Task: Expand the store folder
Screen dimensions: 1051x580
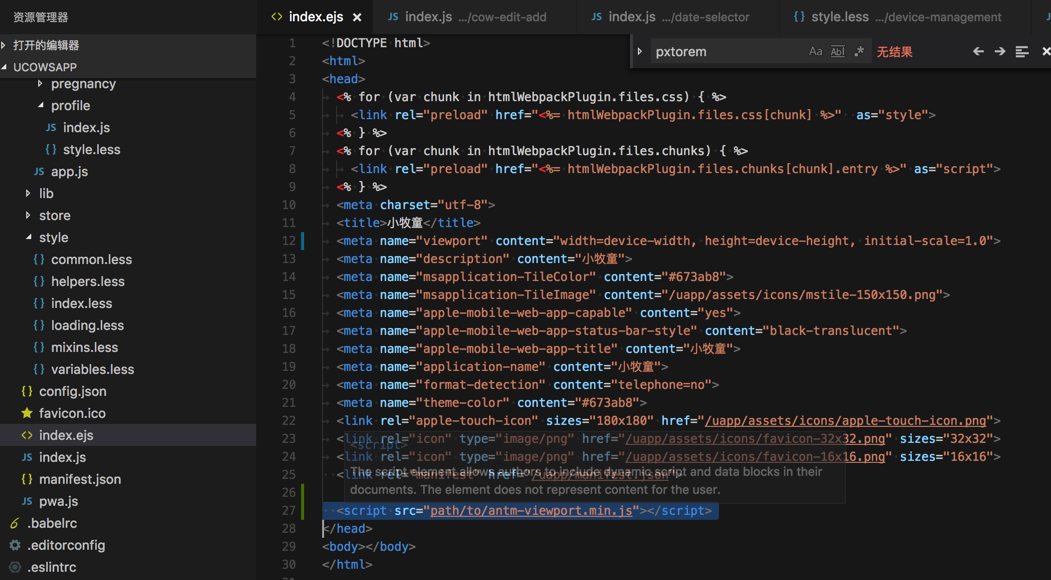Action: point(54,215)
